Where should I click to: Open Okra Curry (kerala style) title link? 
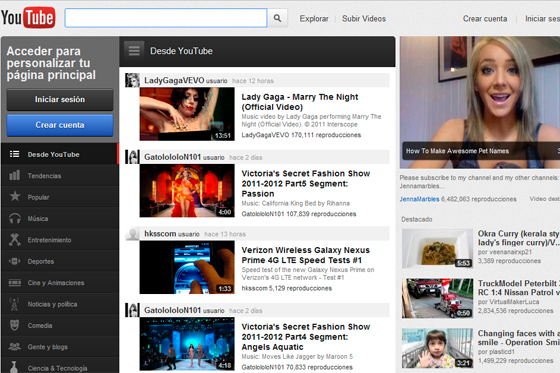click(519, 238)
